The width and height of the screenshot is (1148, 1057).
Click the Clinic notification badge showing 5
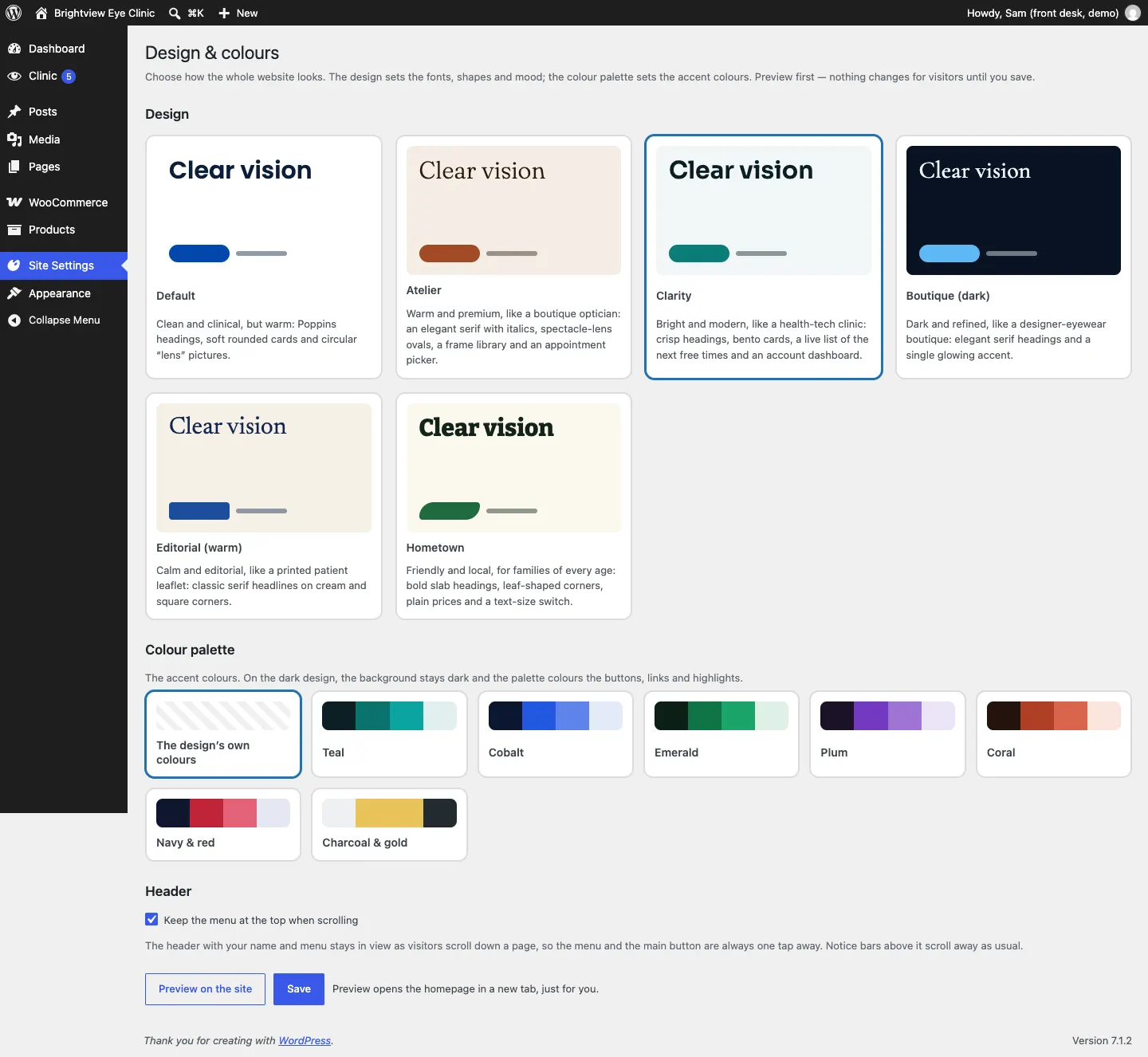point(69,77)
